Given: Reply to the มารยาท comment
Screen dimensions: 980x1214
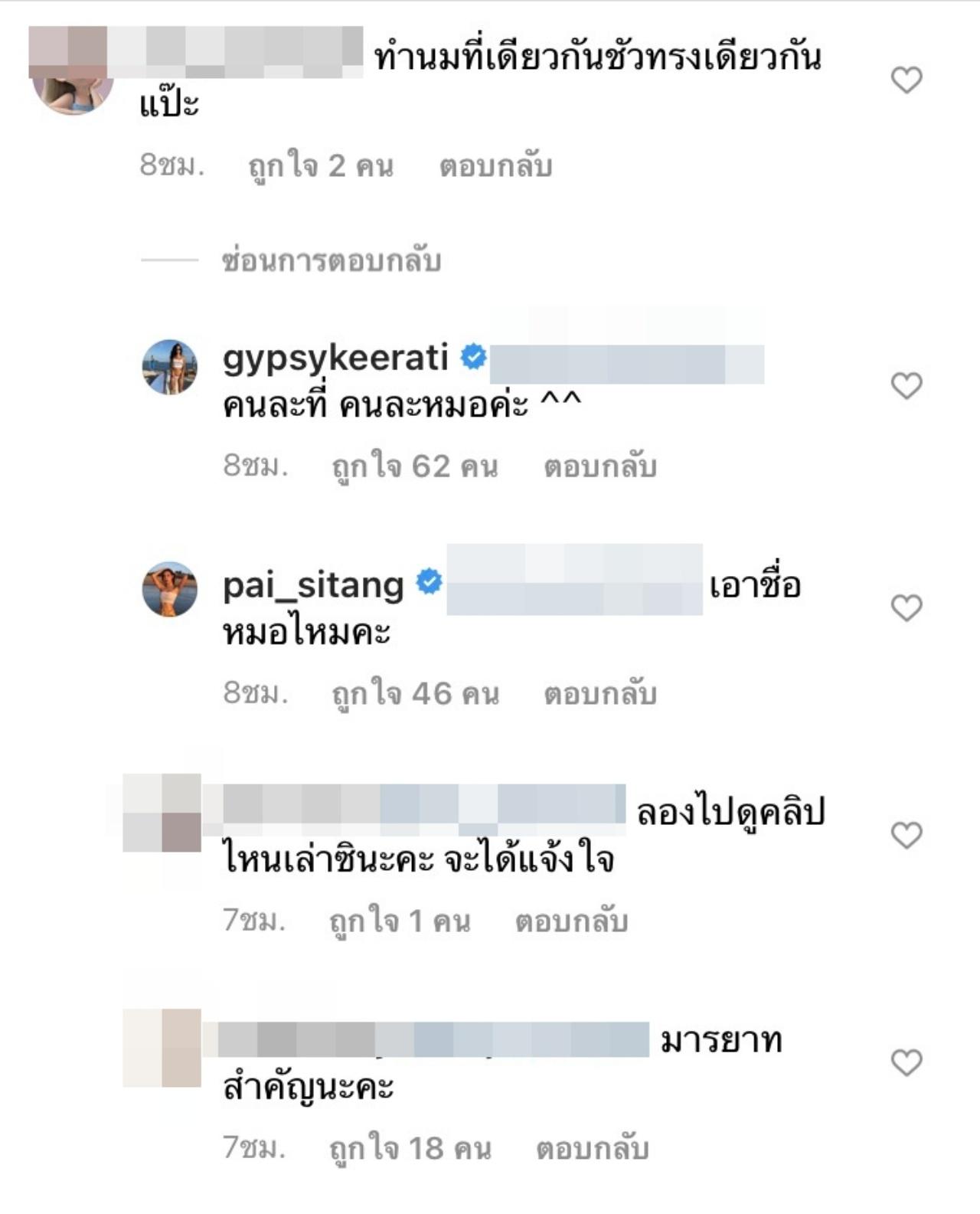Looking at the screenshot, I should [x=593, y=1148].
